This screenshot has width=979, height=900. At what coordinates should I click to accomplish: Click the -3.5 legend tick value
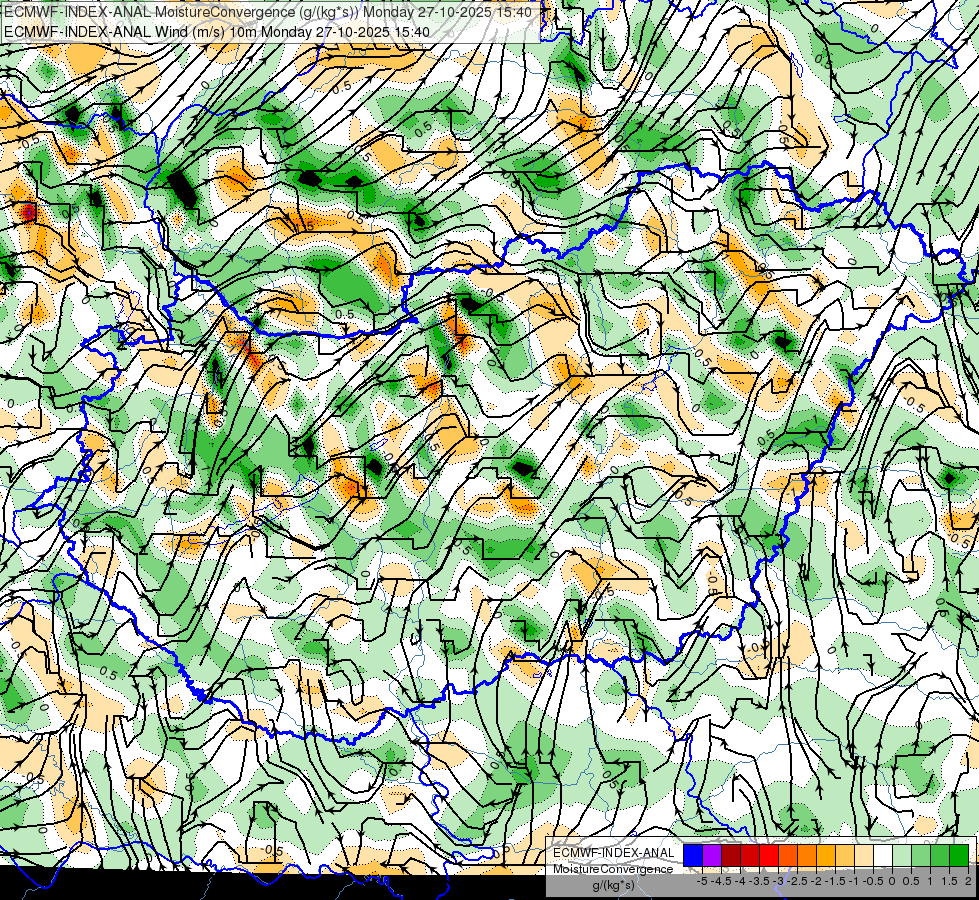759,881
